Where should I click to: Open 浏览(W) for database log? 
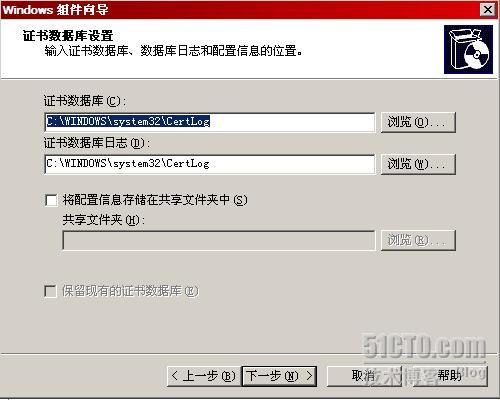pyautogui.click(x=418, y=164)
